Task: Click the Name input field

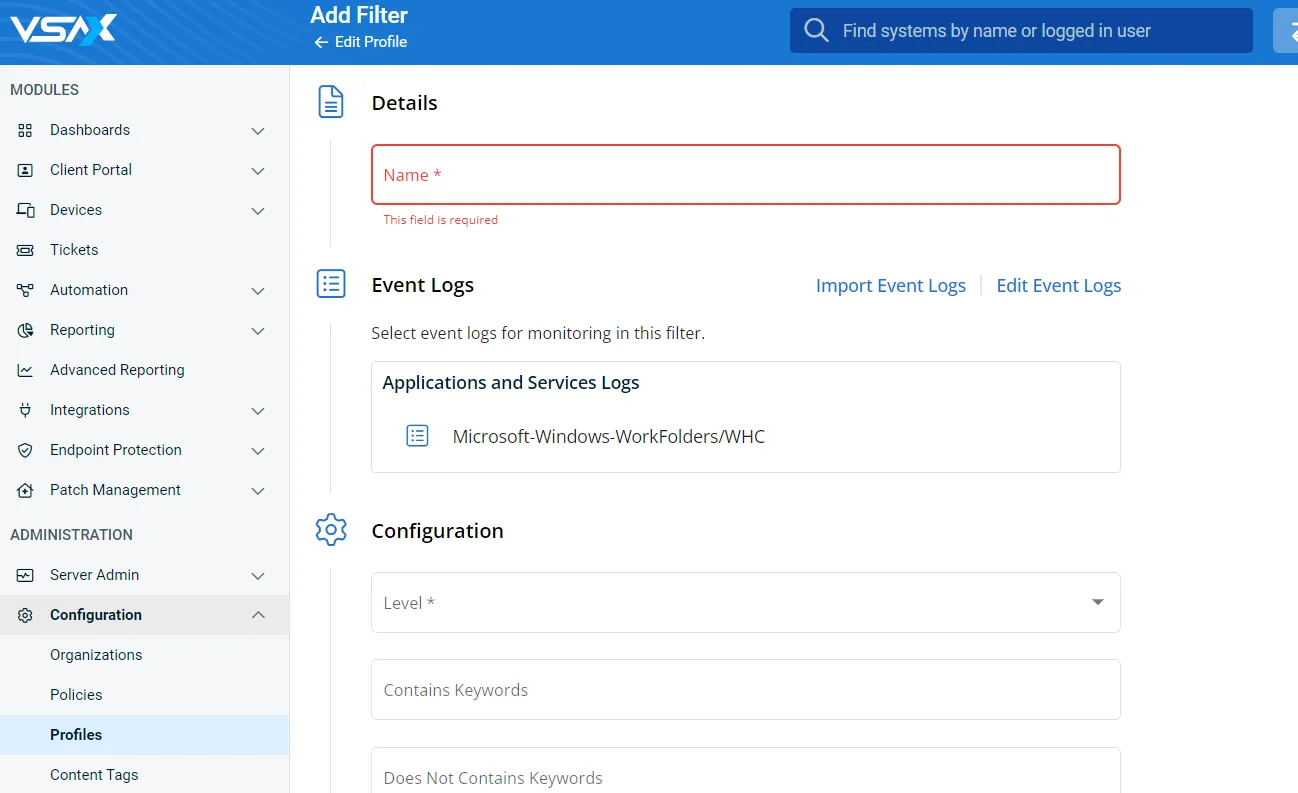Action: (x=745, y=175)
